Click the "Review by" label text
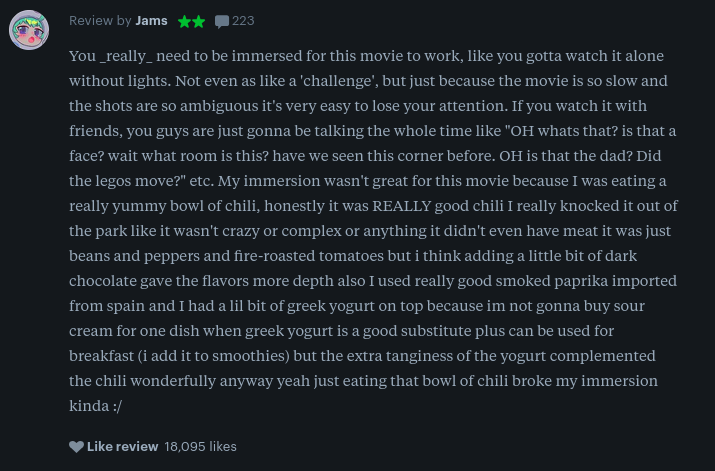The image size is (715, 471). (100, 21)
